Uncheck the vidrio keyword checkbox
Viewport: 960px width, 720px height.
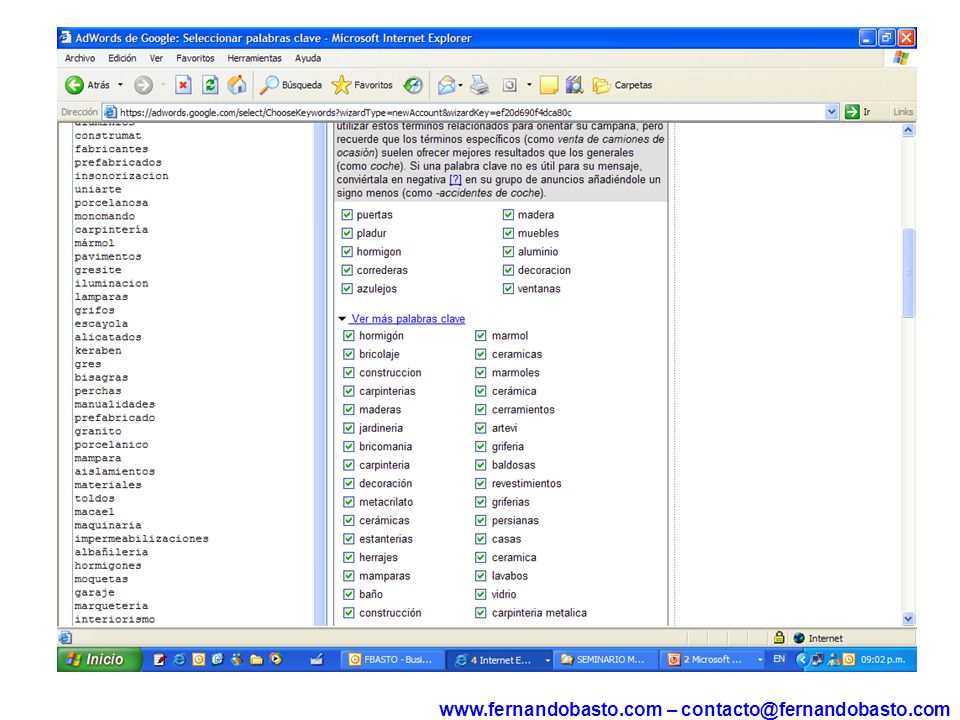481,594
